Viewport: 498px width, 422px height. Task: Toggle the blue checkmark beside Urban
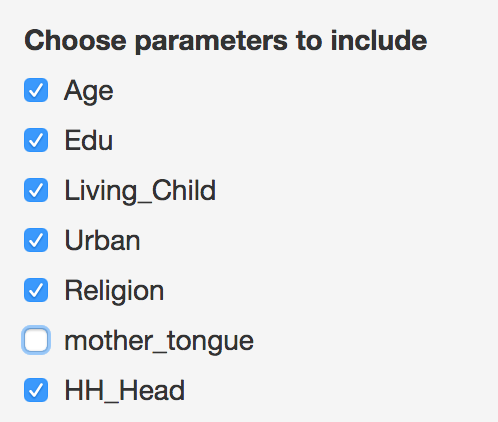coord(36,240)
